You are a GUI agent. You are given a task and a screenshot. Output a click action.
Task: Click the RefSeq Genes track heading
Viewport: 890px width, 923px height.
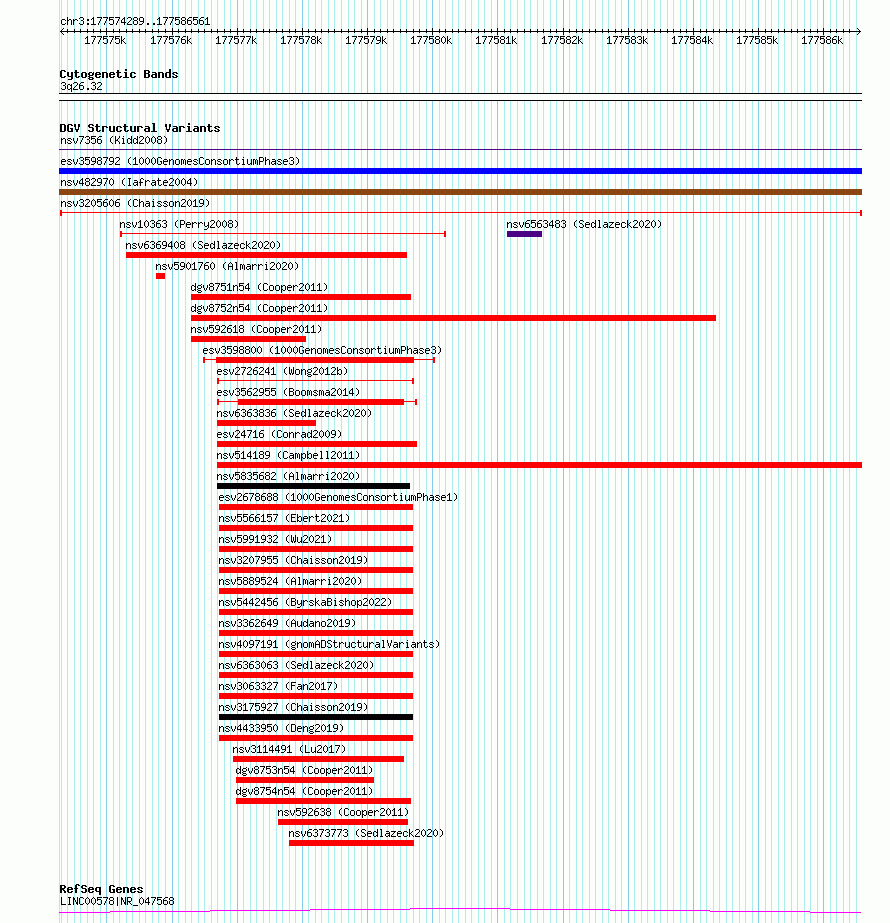coord(101,889)
